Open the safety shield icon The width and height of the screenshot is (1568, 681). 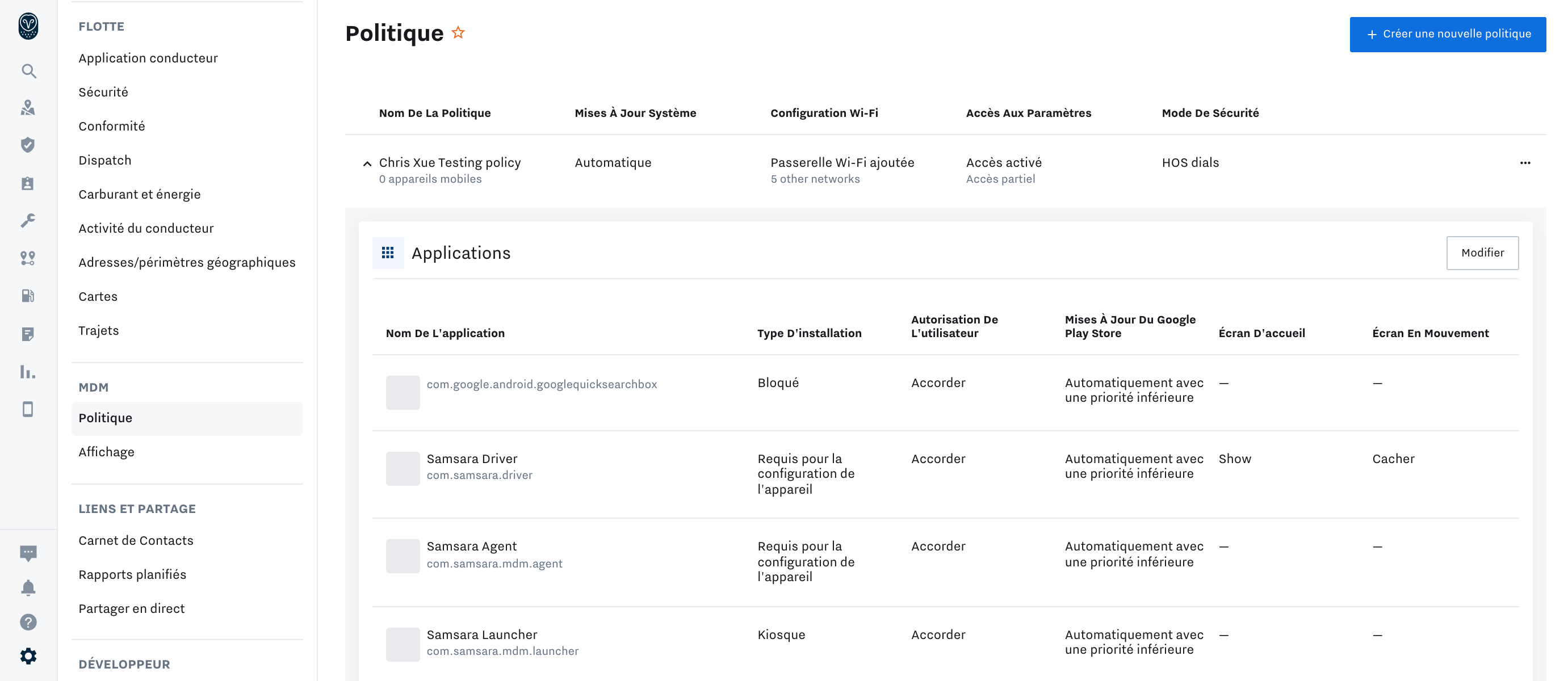(x=28, y=145)
